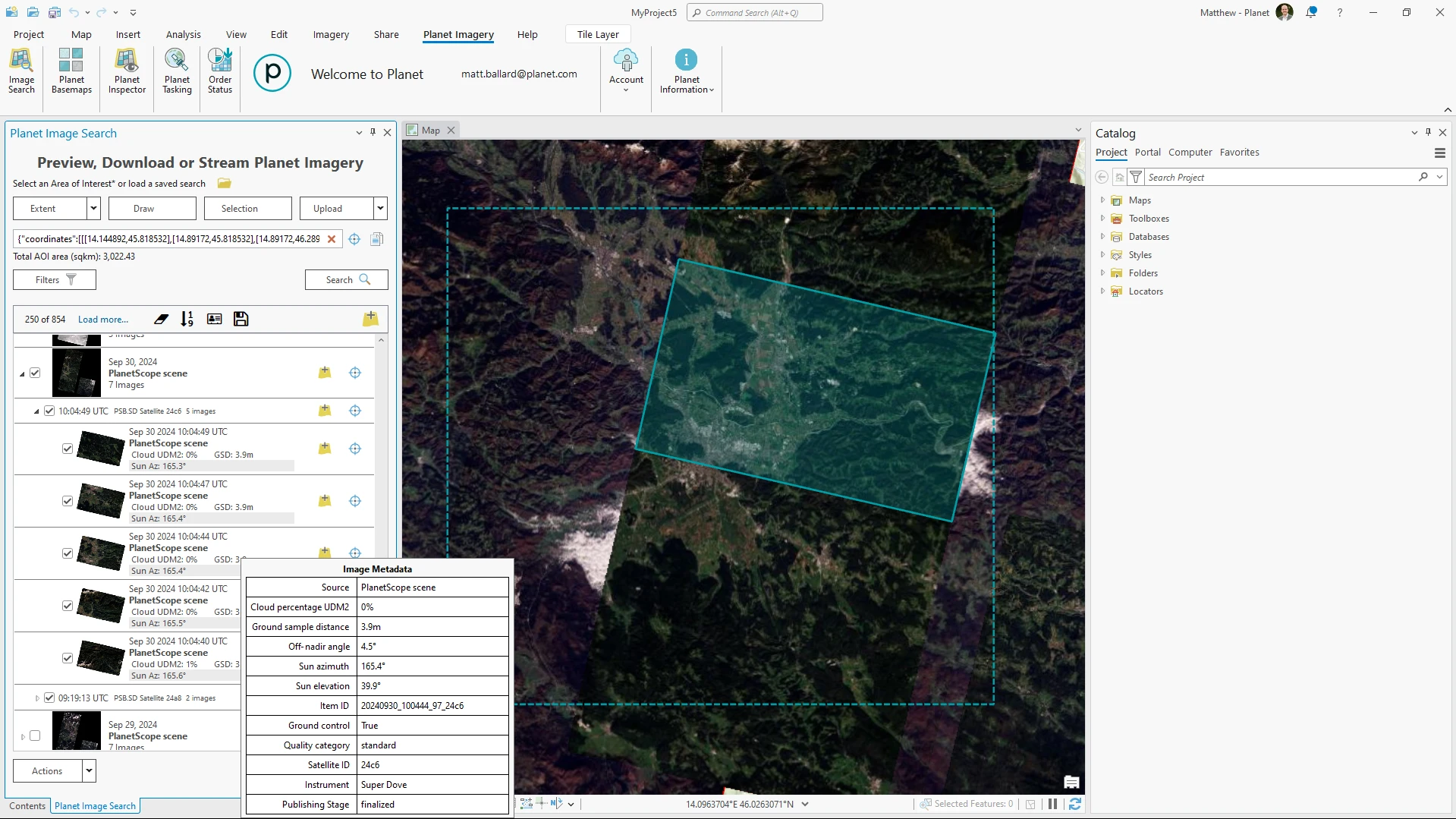Sort search results by order icon
The height and width of the screenshot is (819, 1456).
click(187, 320)
